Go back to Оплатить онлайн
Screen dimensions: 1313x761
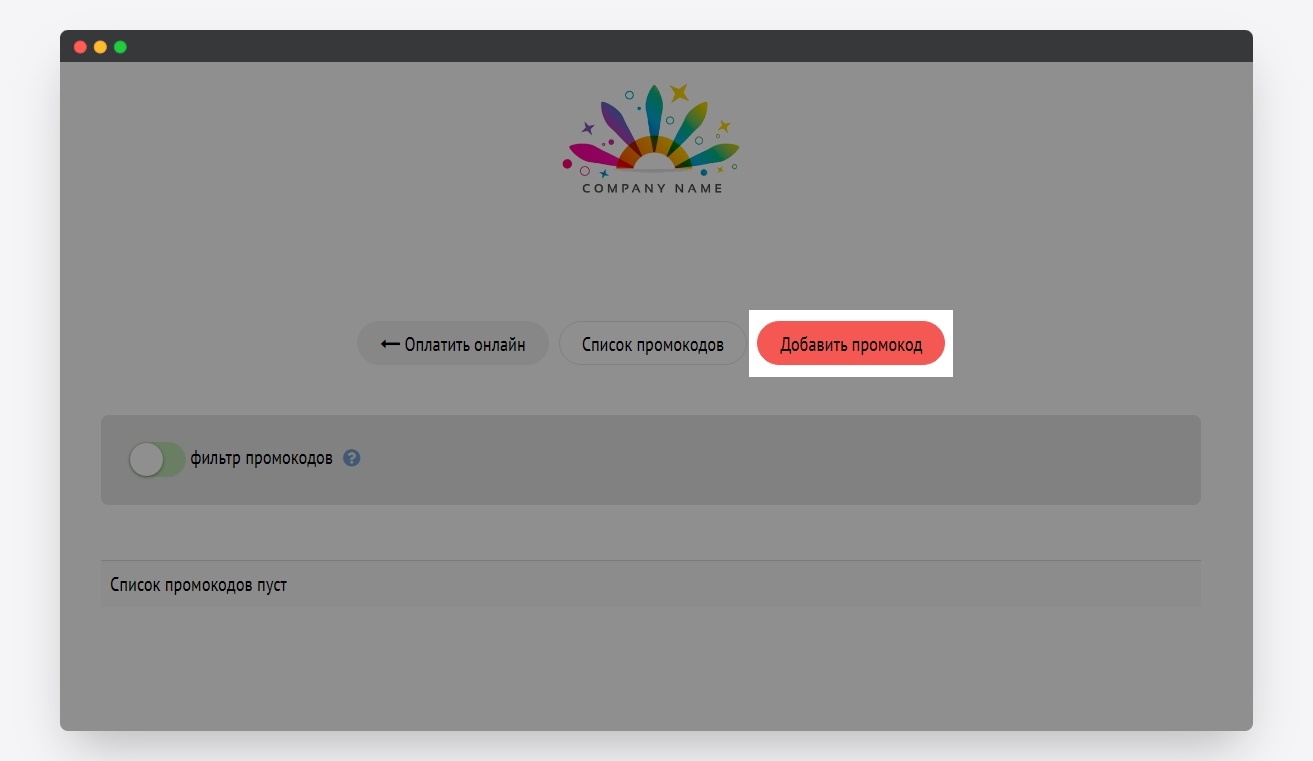[x=453, y=344]
